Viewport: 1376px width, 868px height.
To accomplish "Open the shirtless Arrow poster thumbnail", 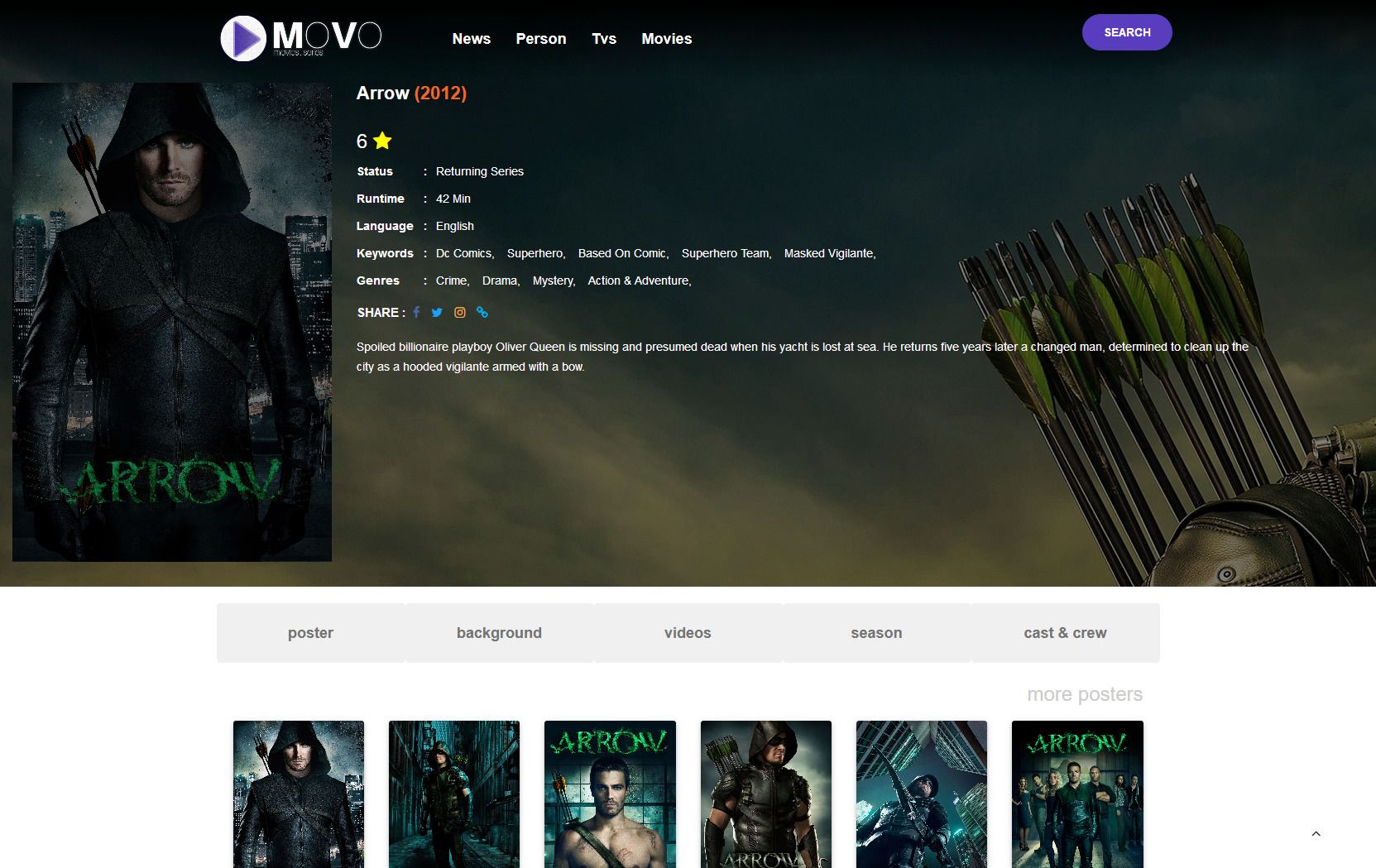I will click(610, 794).
